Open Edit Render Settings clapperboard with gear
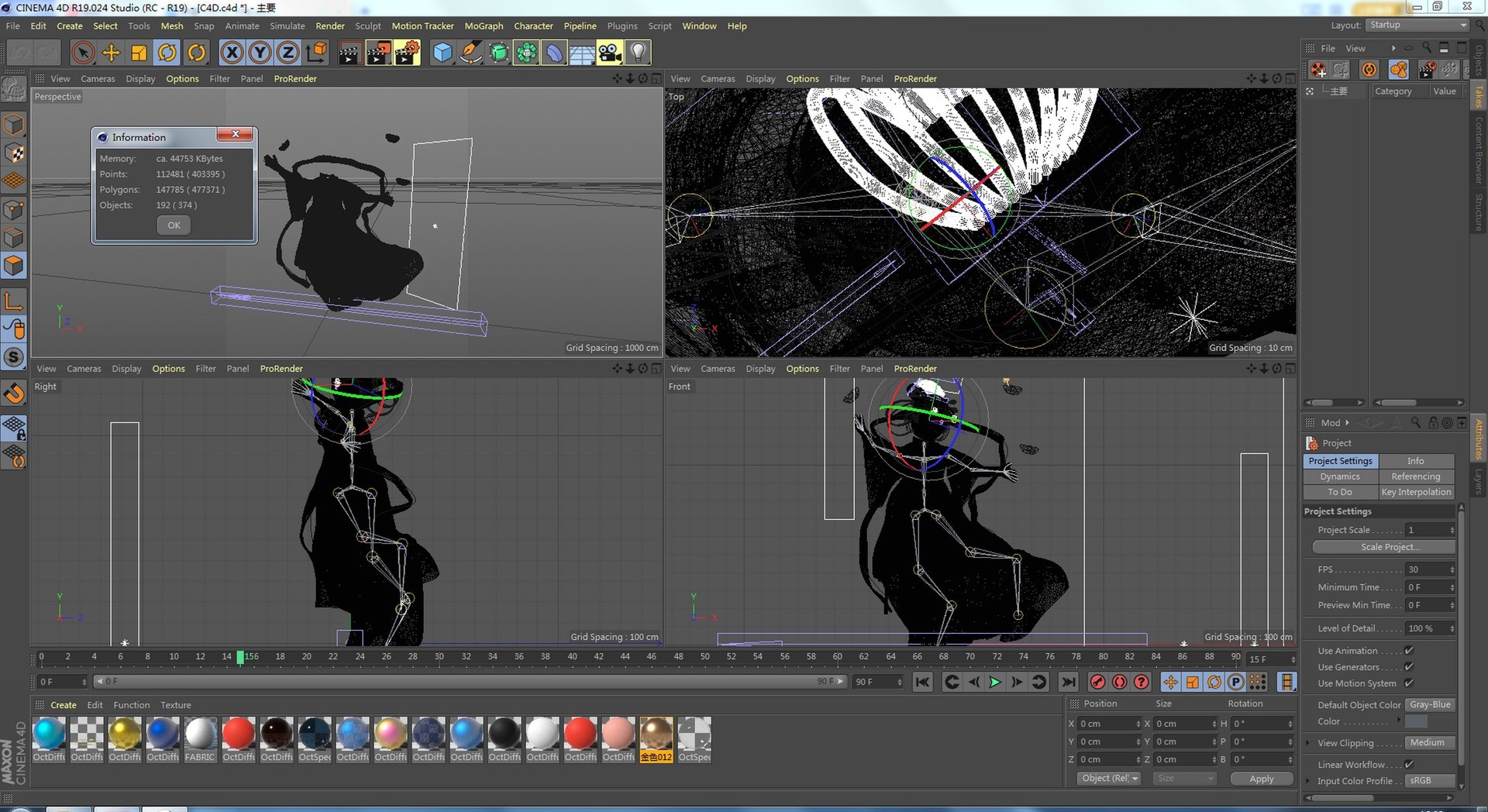The height and width of the screenshot is (812, 1488). pos(407,53)
